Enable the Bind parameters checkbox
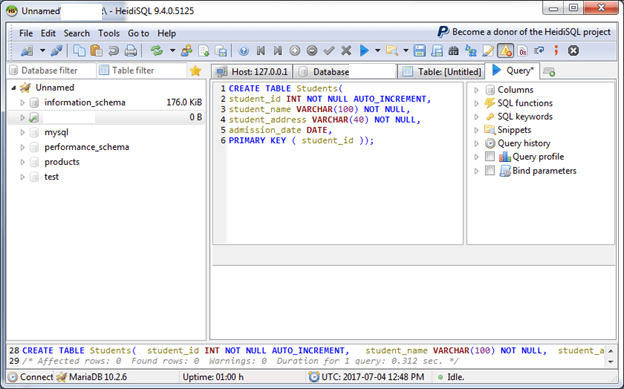 (490, 170)
